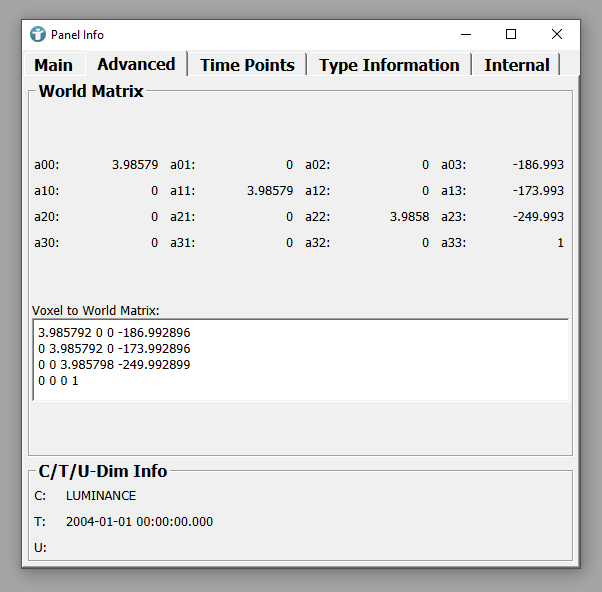
Task: Click the a11 matrix value
Action: tap(270, 191)
